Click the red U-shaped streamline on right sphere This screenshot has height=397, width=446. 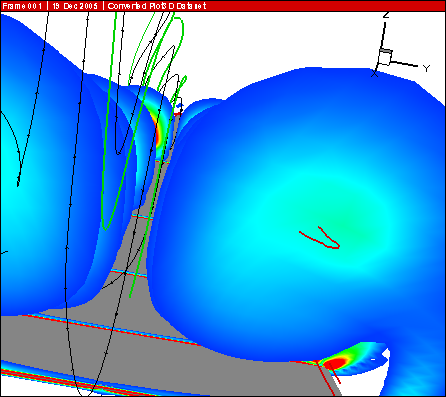click(x=320, y=237)
